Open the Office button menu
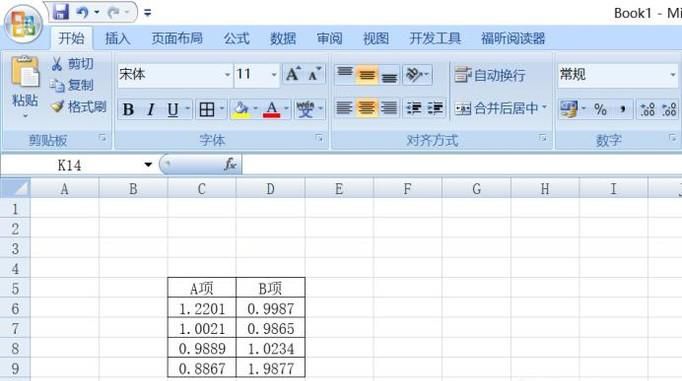Screen dimensions: 682x381 pyautogui.click(x=23, y=24)
